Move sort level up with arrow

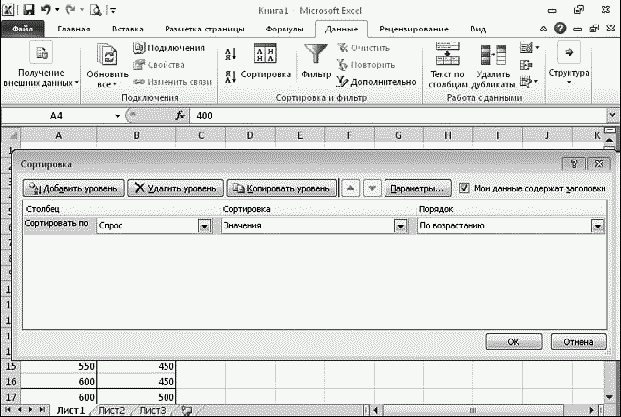350,188
